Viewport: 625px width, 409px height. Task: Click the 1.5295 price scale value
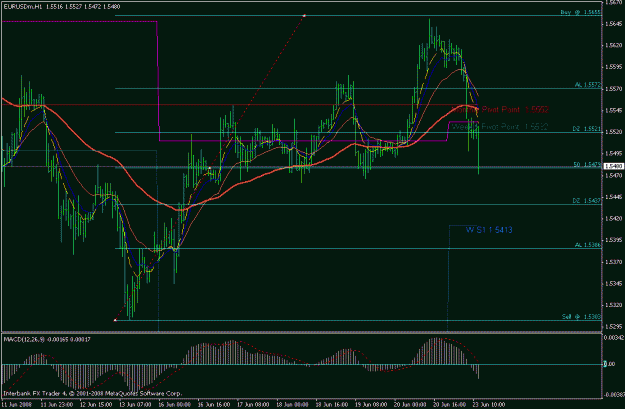click(x=614, y=326)
